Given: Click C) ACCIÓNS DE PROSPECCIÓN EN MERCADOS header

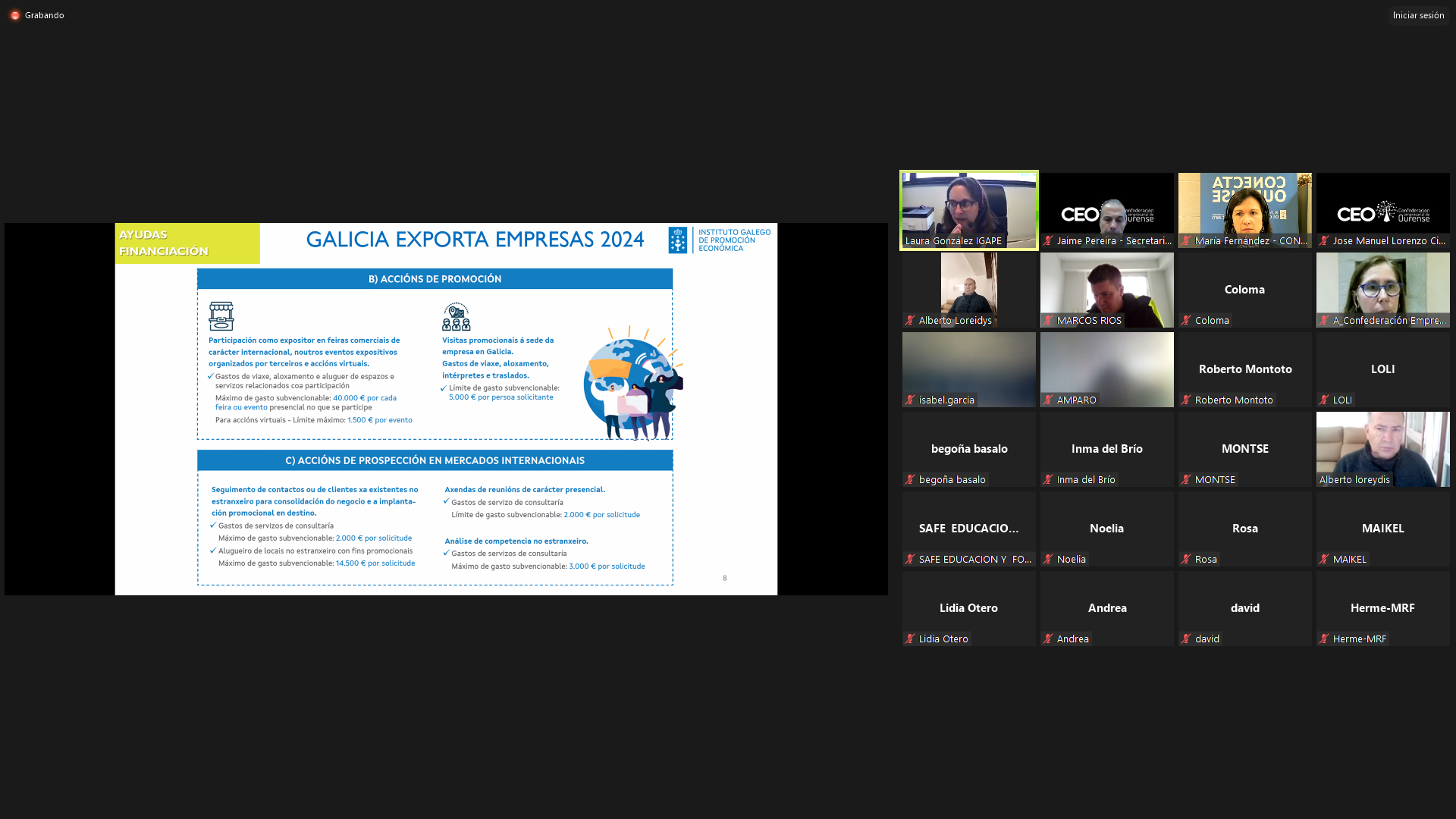Looking at the screenshot, I should pos(435,460).
